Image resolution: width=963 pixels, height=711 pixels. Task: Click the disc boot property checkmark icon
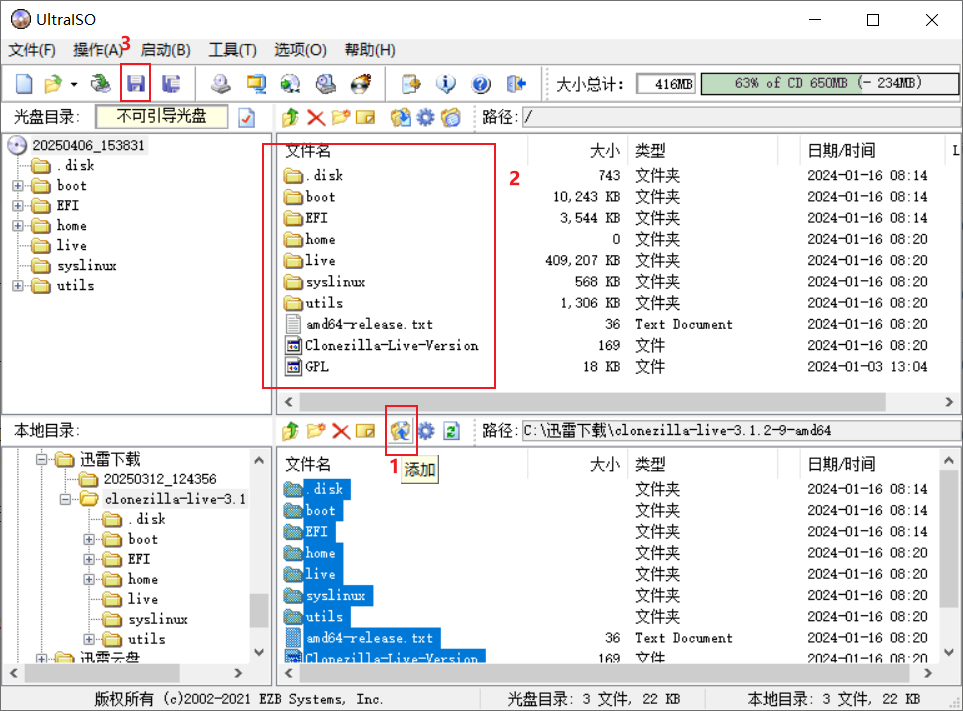pos(246,117)
